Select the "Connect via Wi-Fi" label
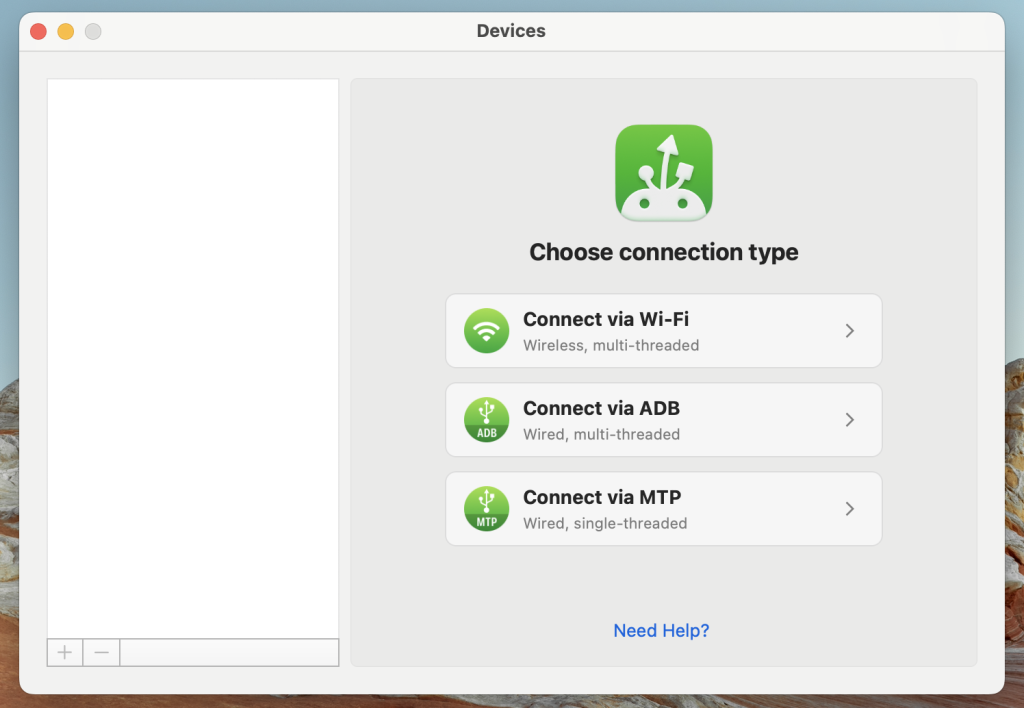1024x708 pixels. click(x=606, y=320)
